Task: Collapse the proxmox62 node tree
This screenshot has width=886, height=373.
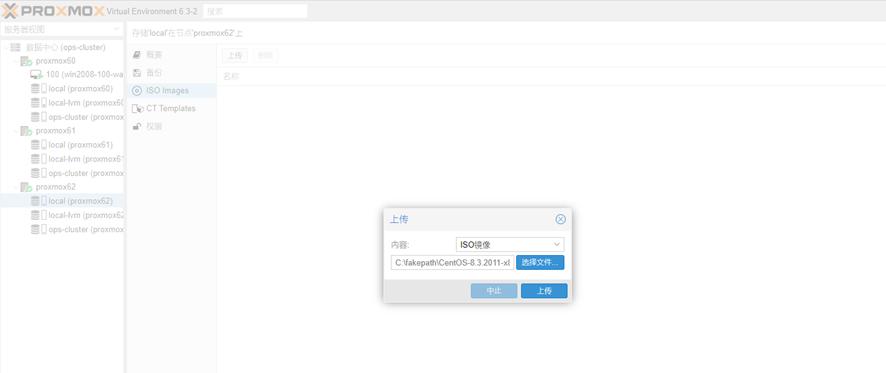Action: (15, 187)
